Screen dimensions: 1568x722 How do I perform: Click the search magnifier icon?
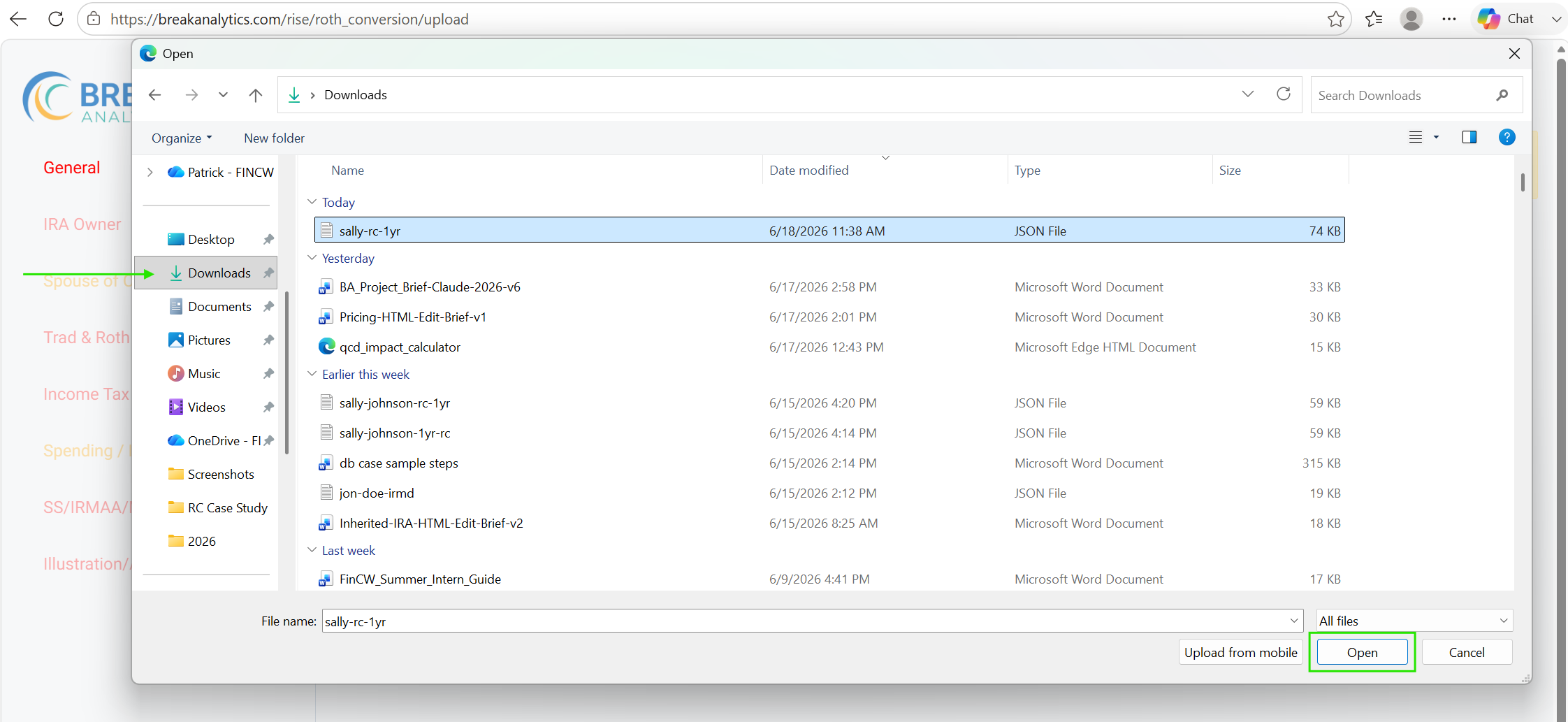pos(1502,95)
